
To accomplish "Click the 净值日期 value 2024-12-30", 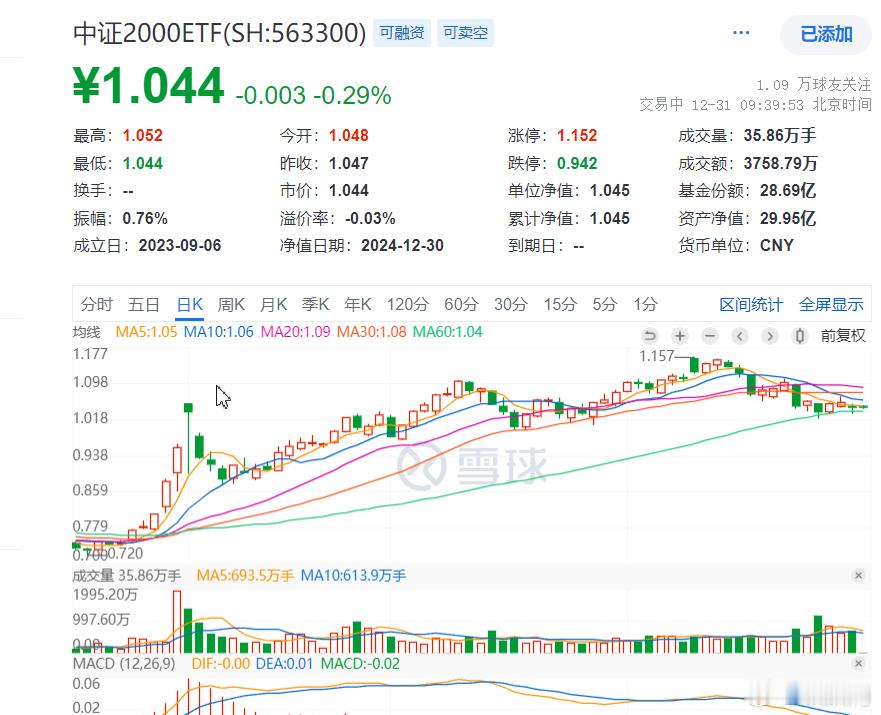I will tap(402, 245).
